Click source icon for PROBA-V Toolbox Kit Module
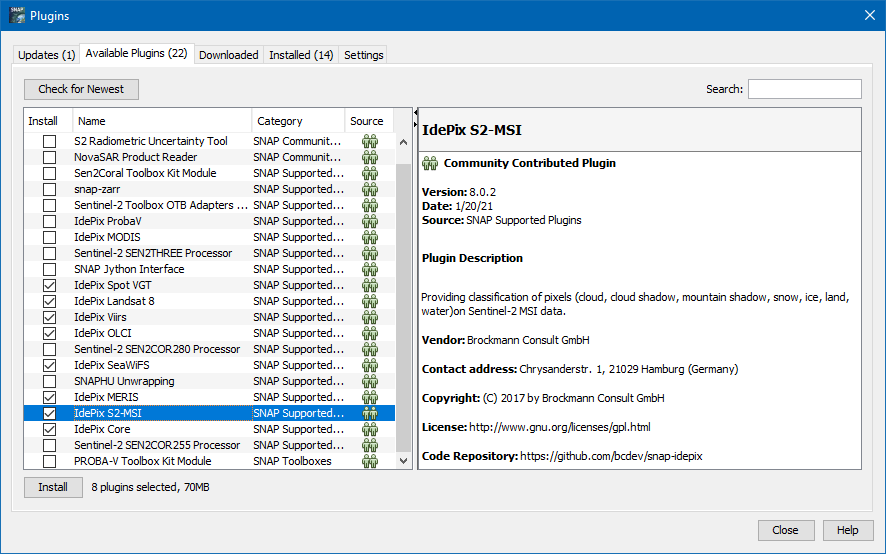Image resolution: width=886 pixels, height=554 pixels. 370,461
